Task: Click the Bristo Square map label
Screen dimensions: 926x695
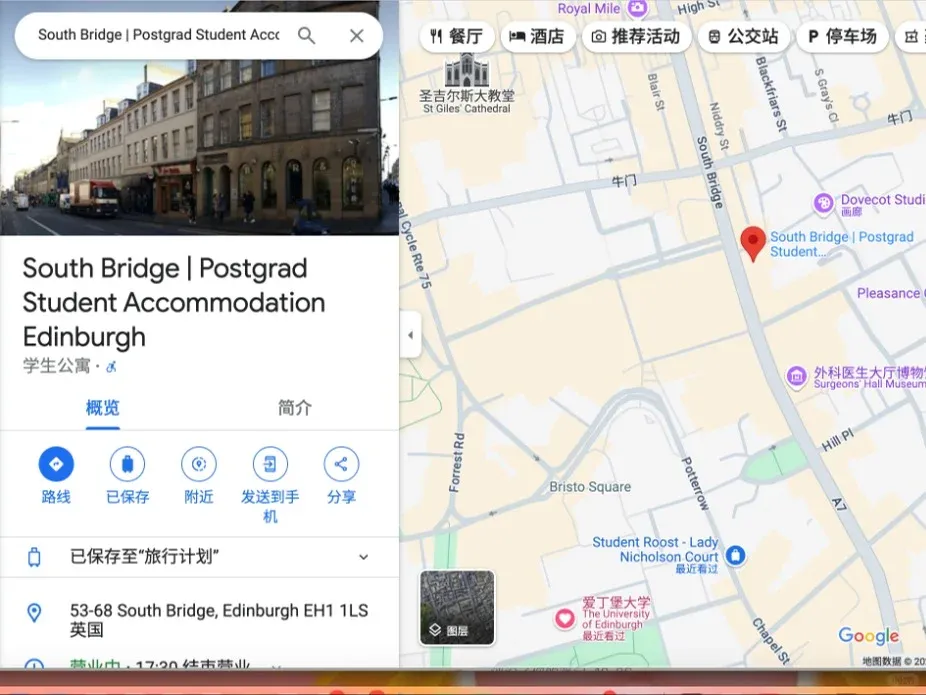Action: 590,487
